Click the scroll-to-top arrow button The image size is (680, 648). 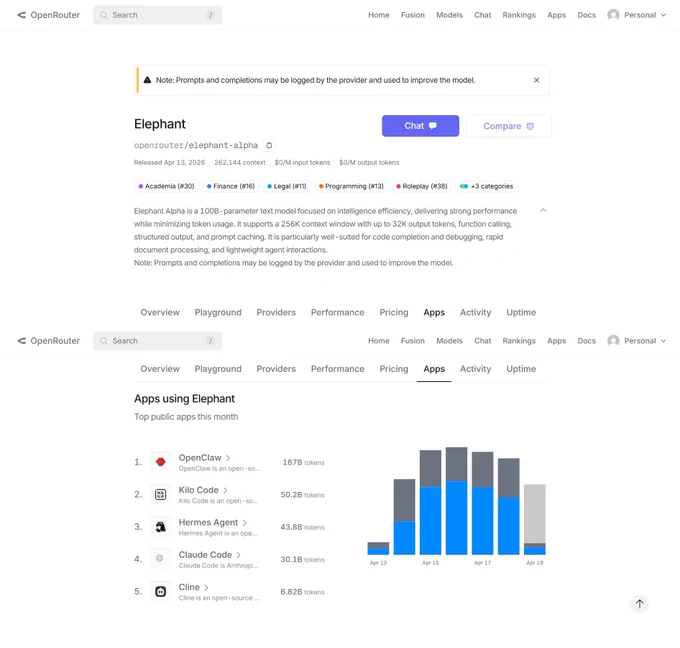pos(639,603)
